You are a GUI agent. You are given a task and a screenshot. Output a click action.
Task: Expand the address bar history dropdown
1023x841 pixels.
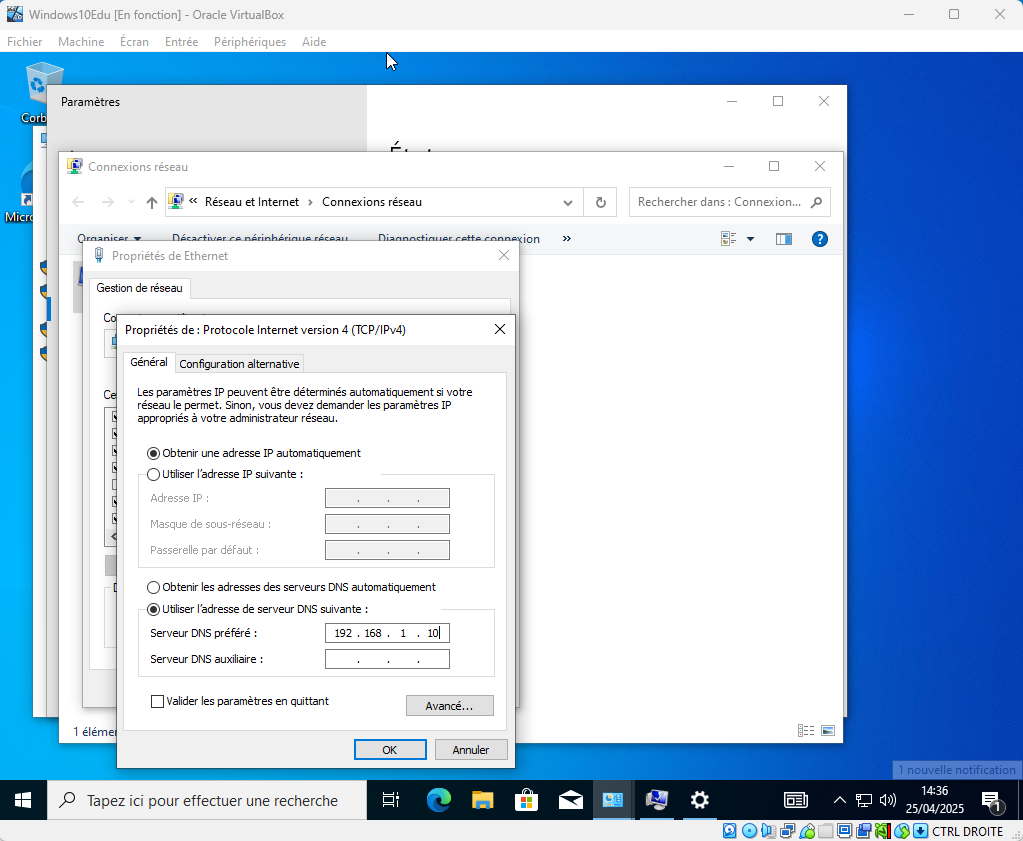point(568,202)
